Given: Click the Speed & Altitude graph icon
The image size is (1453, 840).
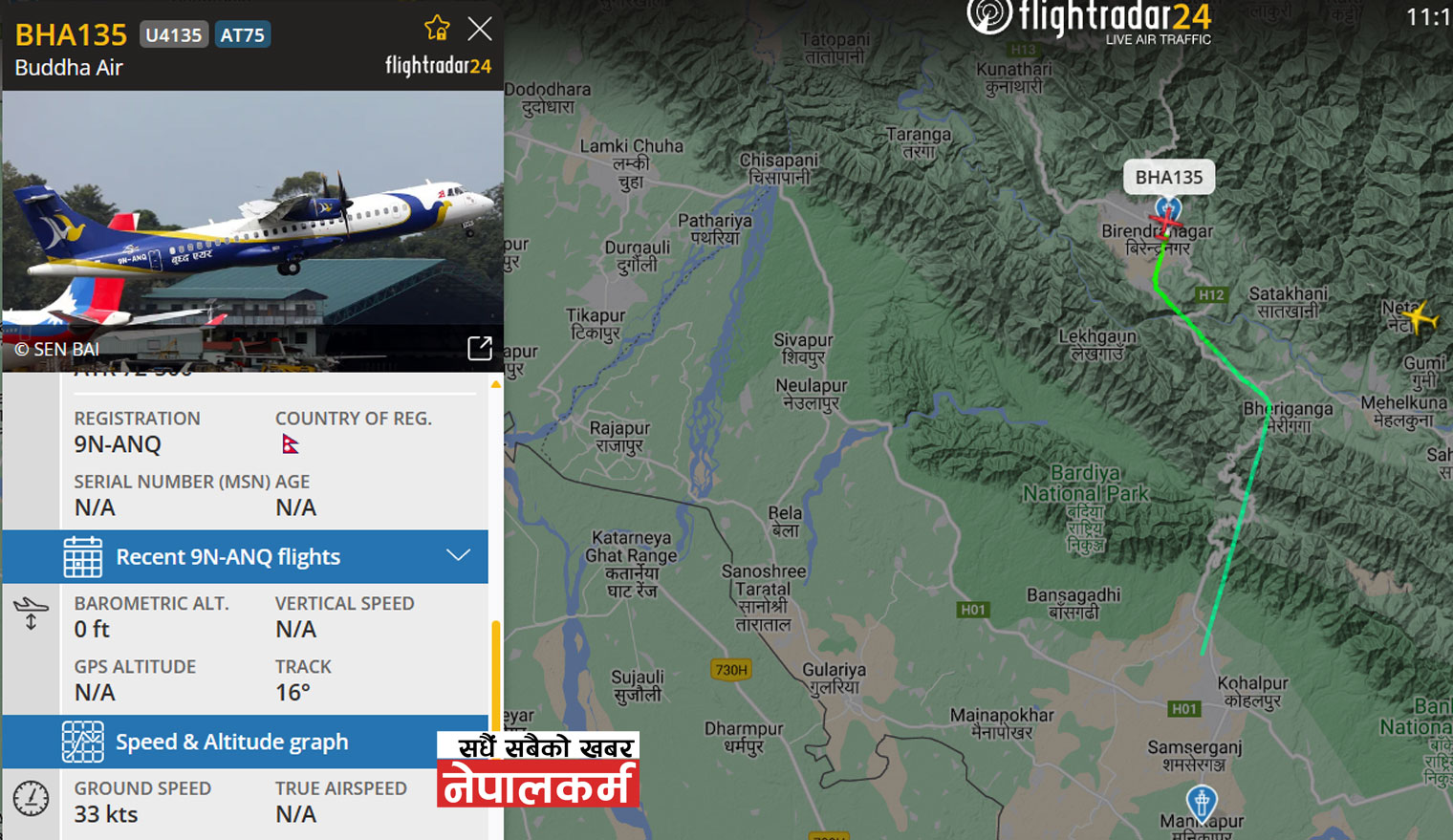Looking at the screenshot, I should (83, 742).
